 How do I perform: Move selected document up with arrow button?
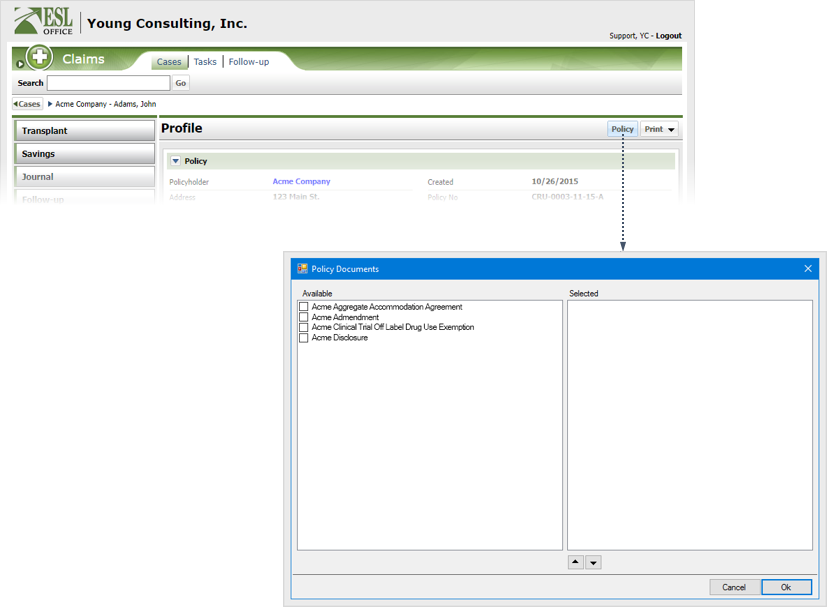575,562
